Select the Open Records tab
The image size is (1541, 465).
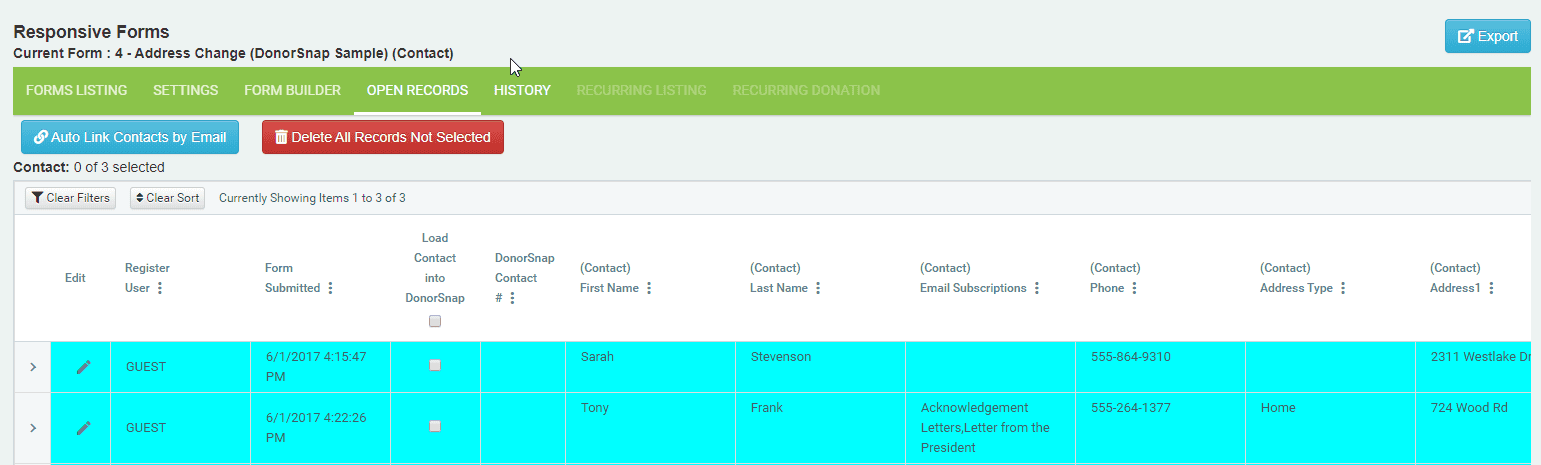coord(417,90)
